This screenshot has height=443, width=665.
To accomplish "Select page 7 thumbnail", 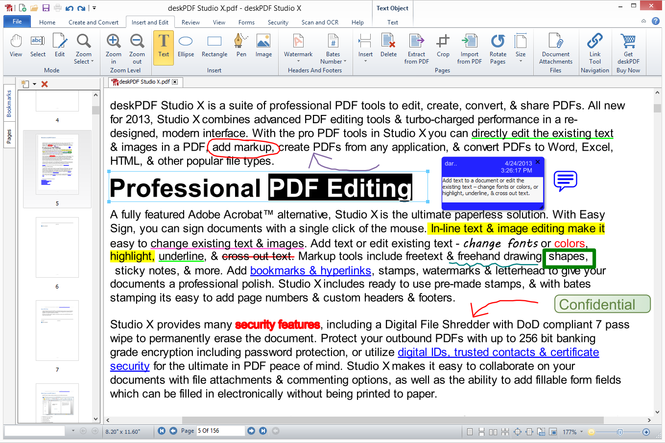I will coord(57,331).
